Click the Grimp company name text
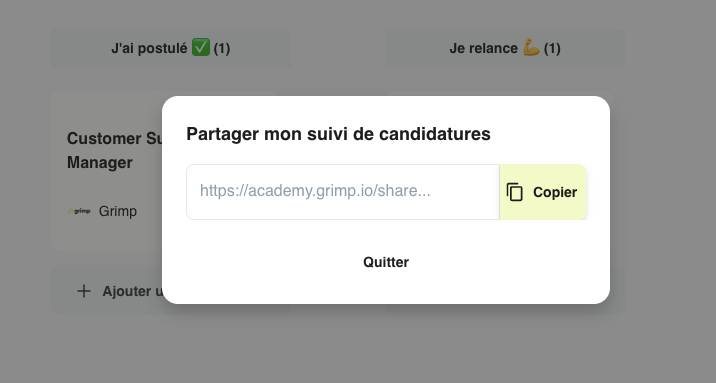Screen dimensions: 716x383 click(118, 211)
